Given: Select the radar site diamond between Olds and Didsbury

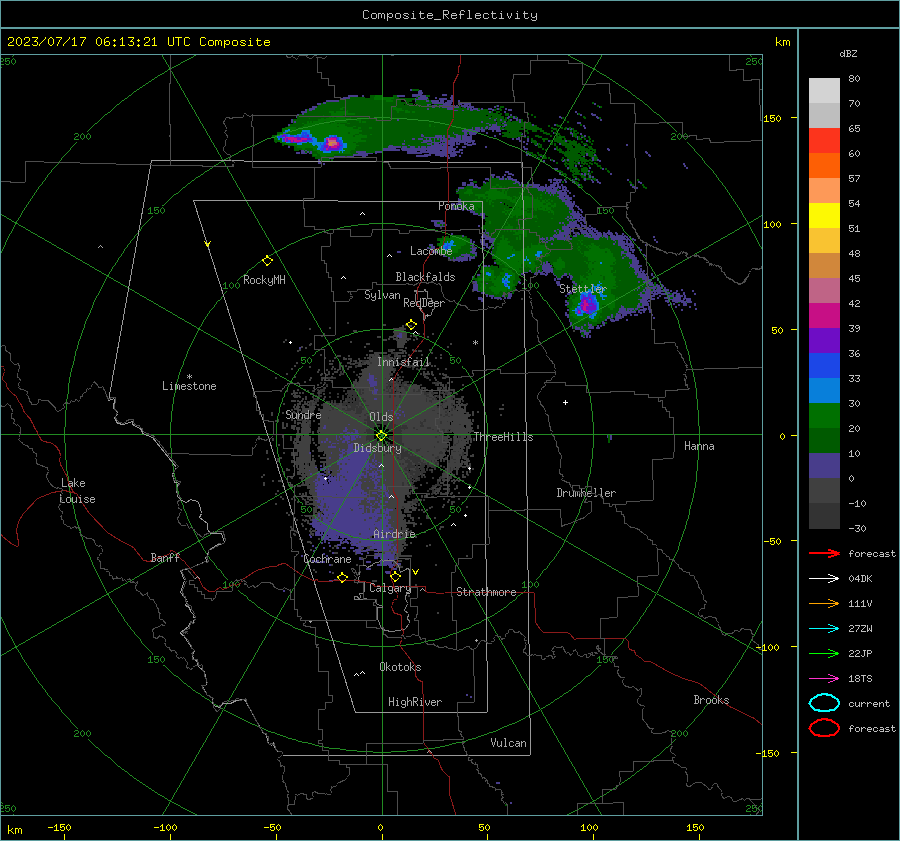Looking at the screenshot, I should tap(381, 436).
